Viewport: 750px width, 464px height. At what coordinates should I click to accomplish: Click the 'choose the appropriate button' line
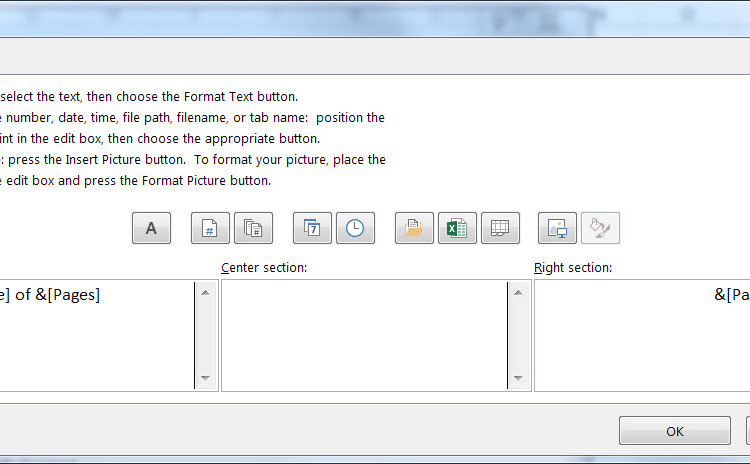[160, 139]
